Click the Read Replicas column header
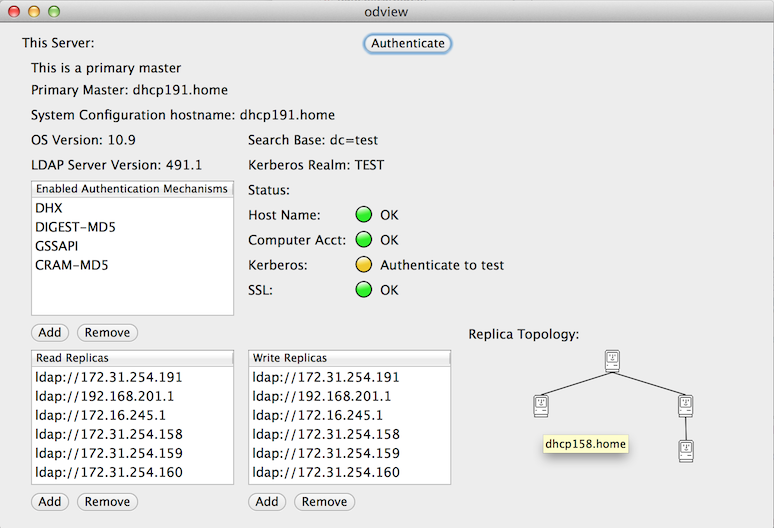 [x=132, y=358]
